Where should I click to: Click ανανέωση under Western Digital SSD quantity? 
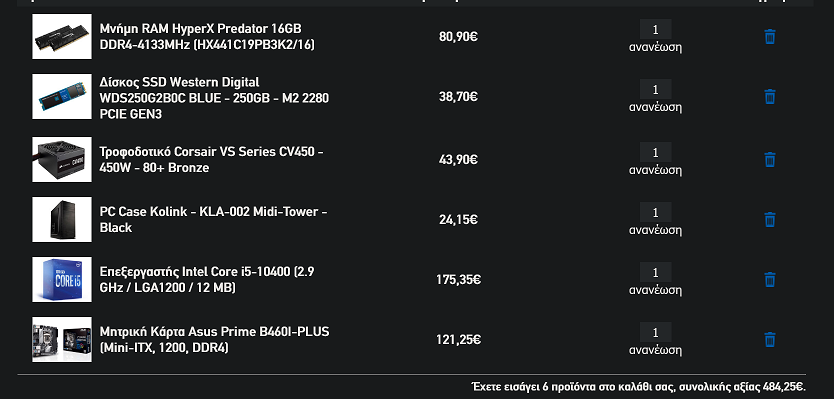[x=655, y=107]
